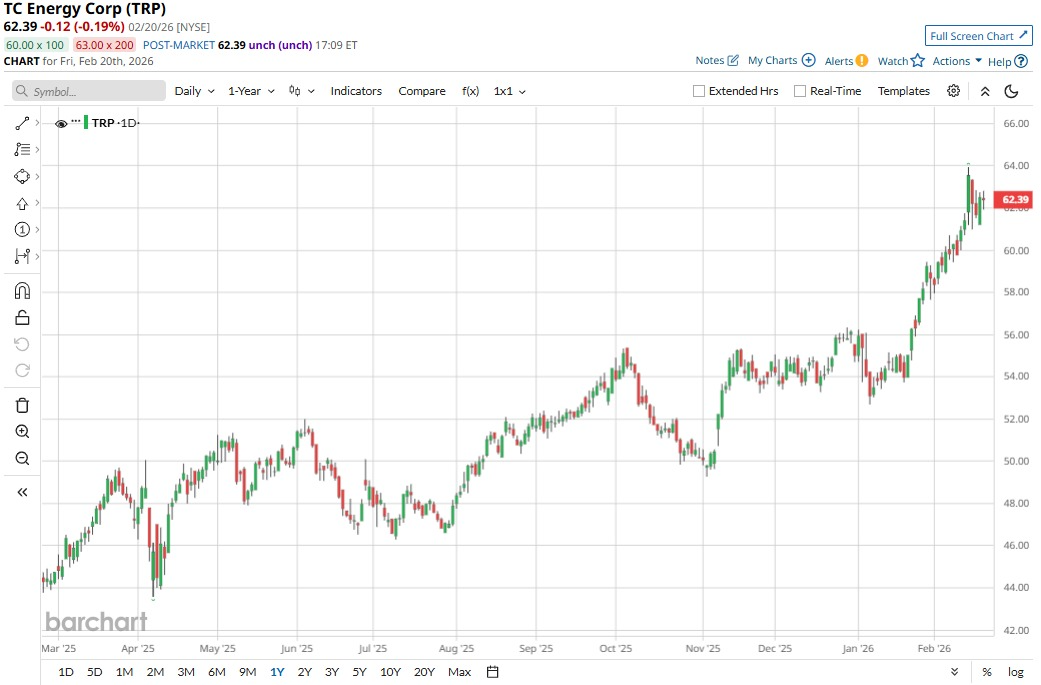
Task: Open TRP series options ellipsis
Action: pos(76,121)
